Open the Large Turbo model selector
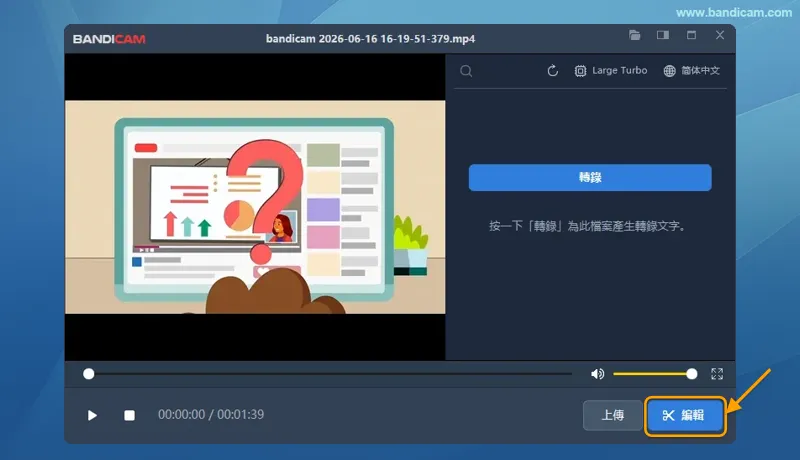The width and height of the screenshot is (800, 460). (x=611, y=71)
